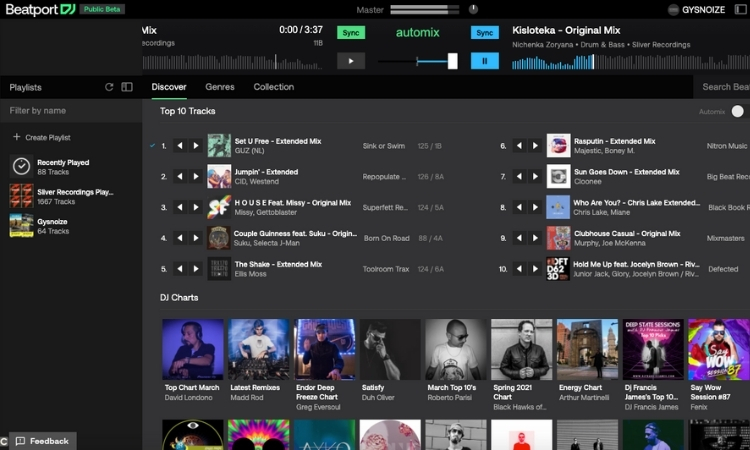750x450 pixels.
Task: Open the Collection tab
Action: click(274, 87)
